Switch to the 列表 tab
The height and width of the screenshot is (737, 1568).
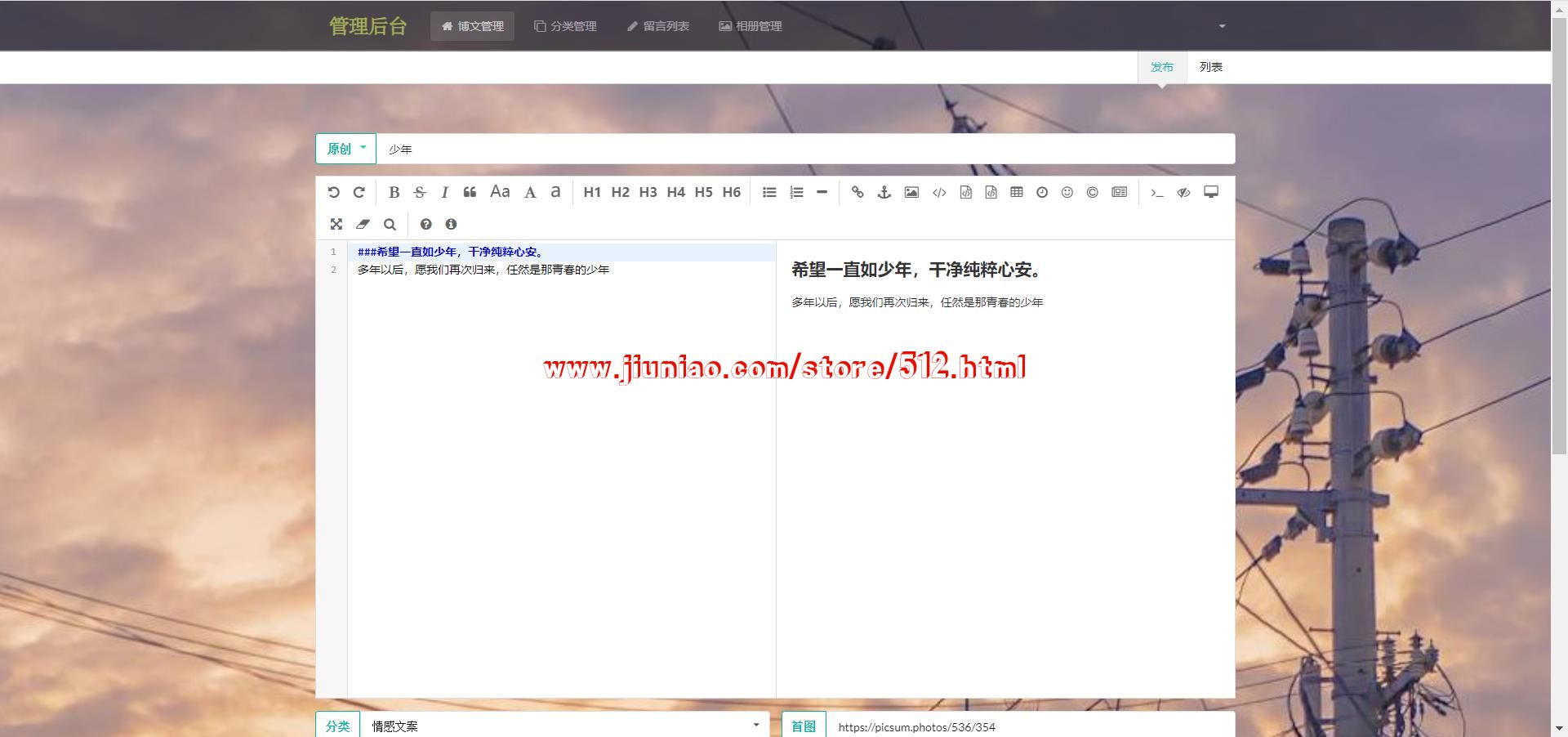point(1210,67)
